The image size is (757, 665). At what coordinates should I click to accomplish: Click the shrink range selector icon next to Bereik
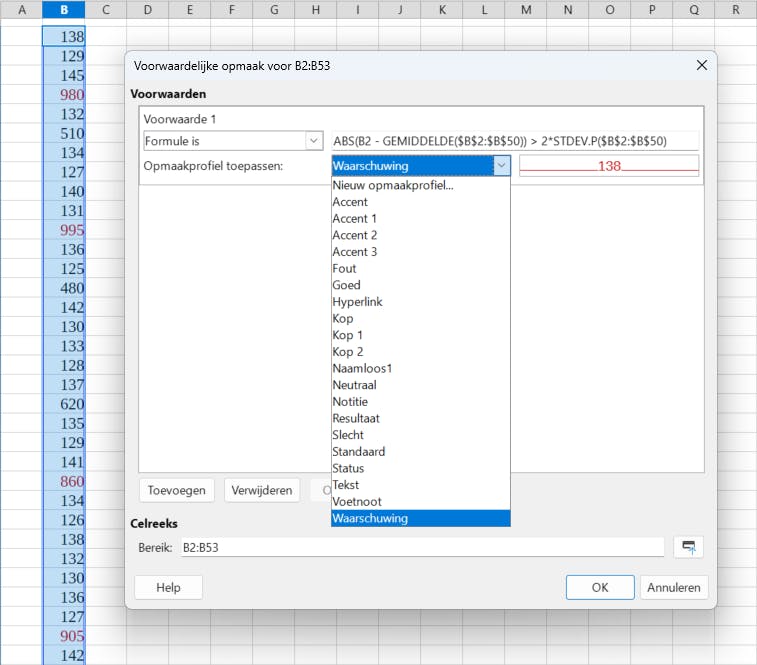coord(688,547)
